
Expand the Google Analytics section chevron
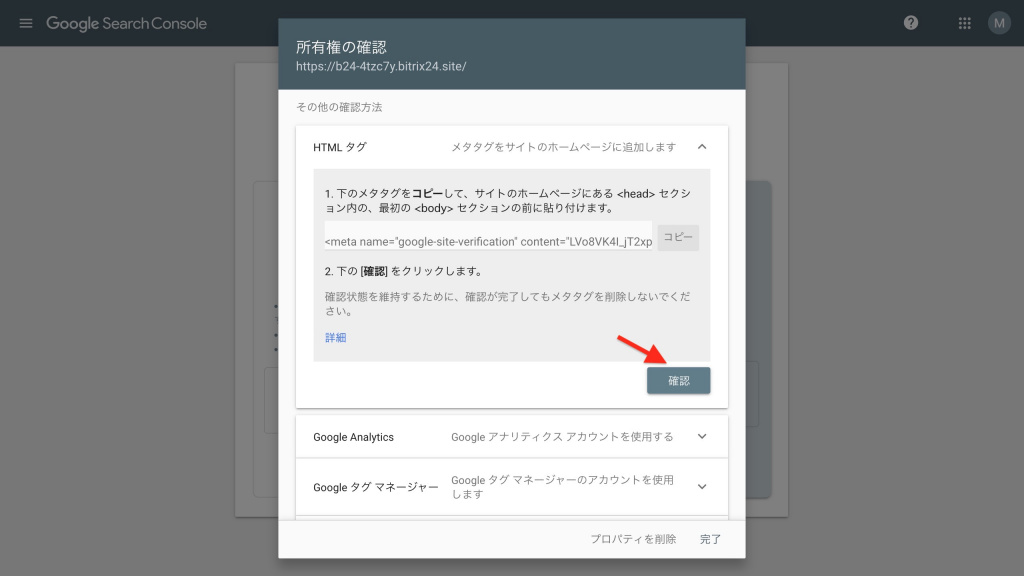(x=701, y=436)
